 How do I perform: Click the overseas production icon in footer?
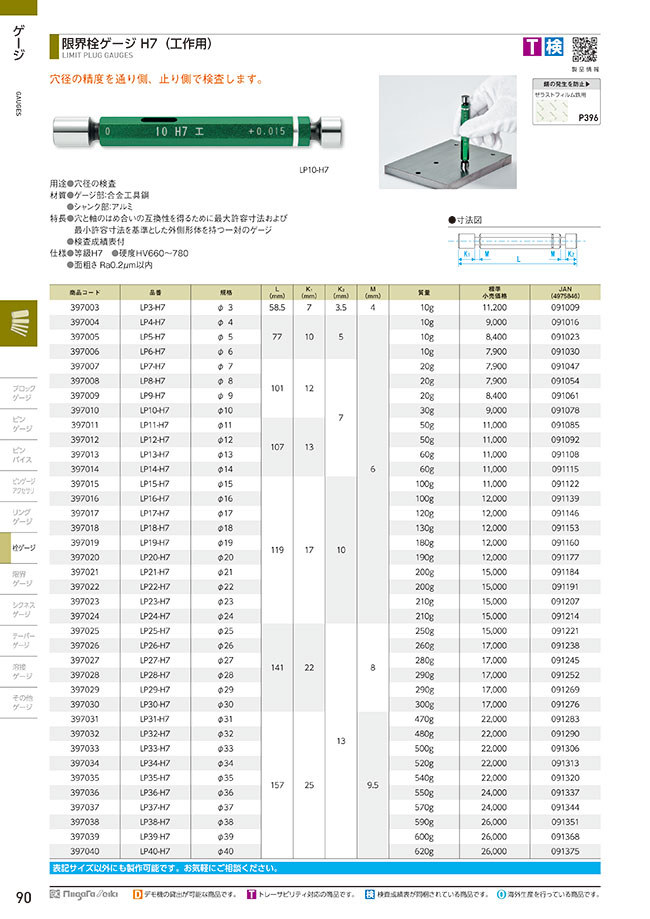(503, 894)
